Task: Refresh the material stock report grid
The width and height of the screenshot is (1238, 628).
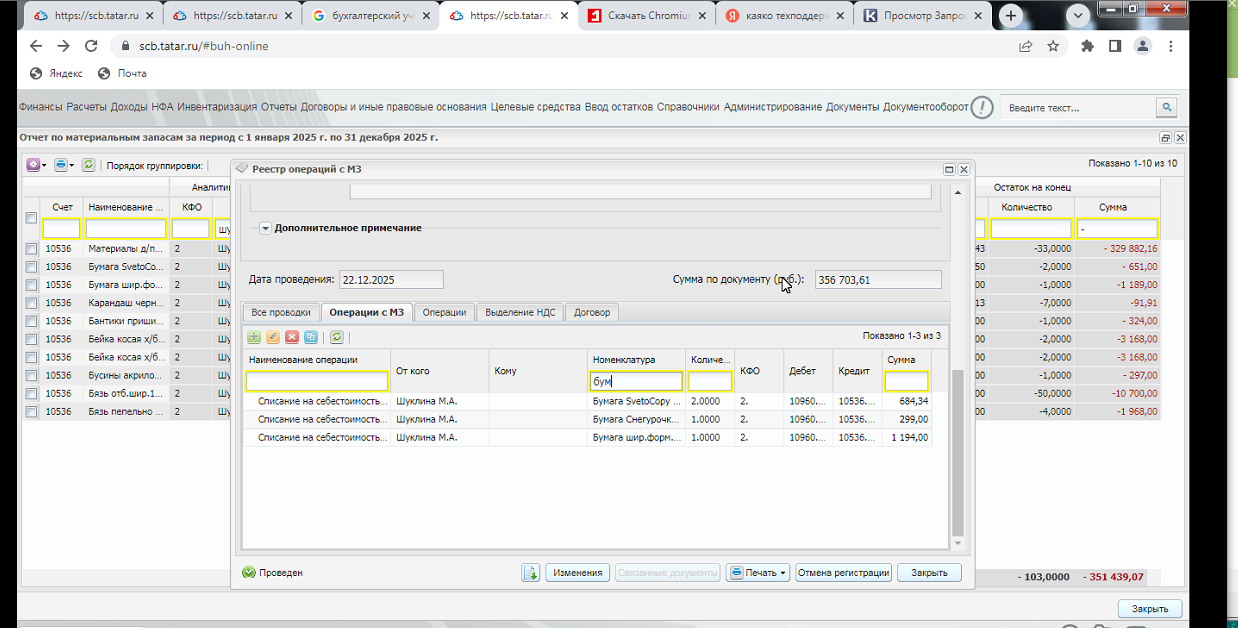Action: pos(88,165)
